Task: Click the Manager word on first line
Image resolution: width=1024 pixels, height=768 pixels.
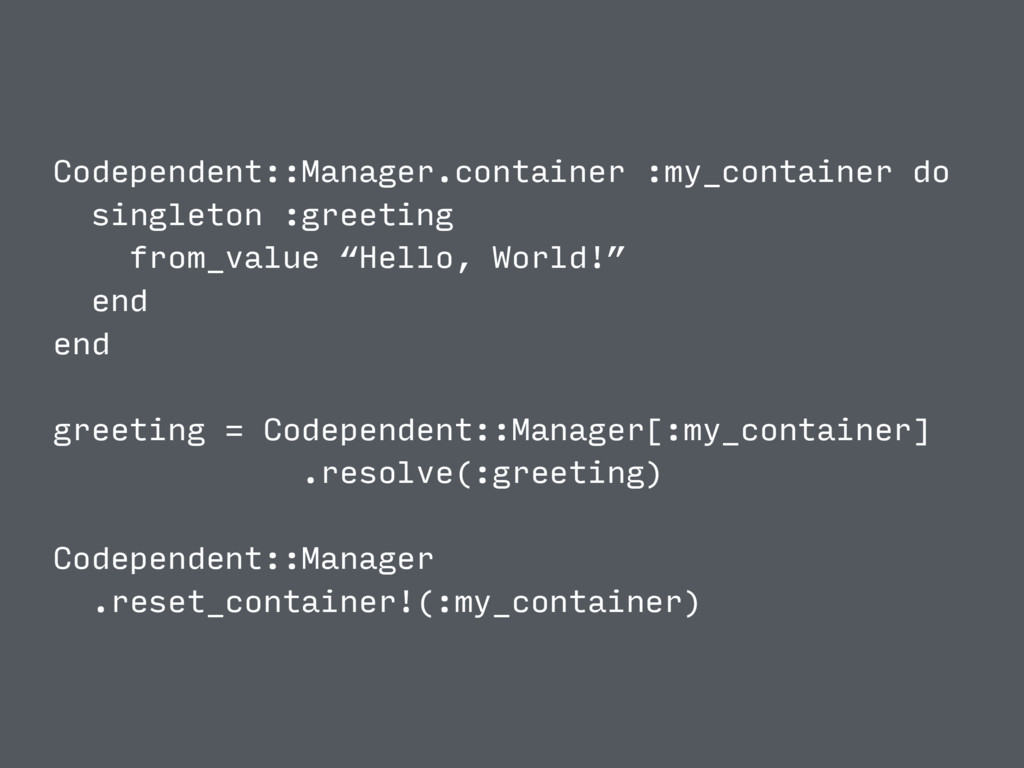Action: (x=368, y=174)
